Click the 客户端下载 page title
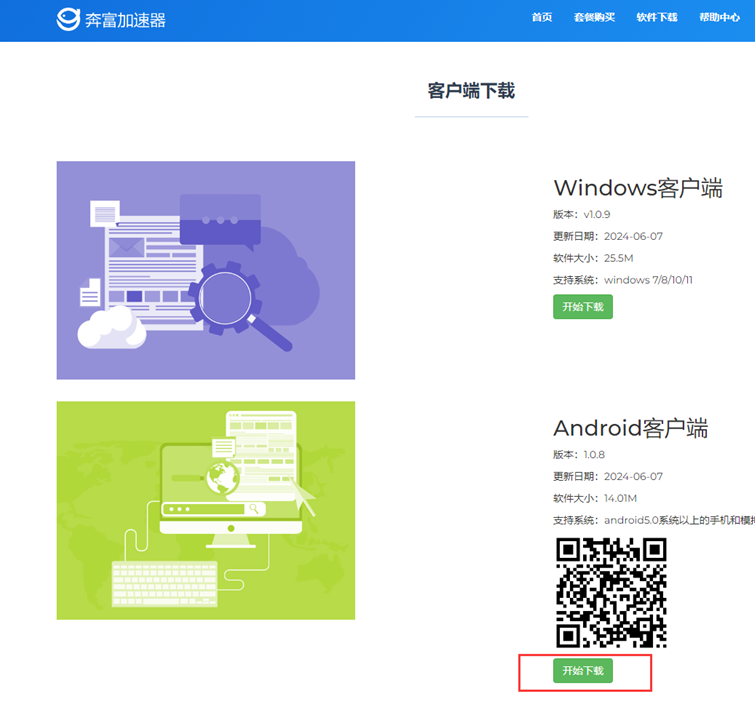The width and height of the screenshot is (755, 711). [471, 90]
